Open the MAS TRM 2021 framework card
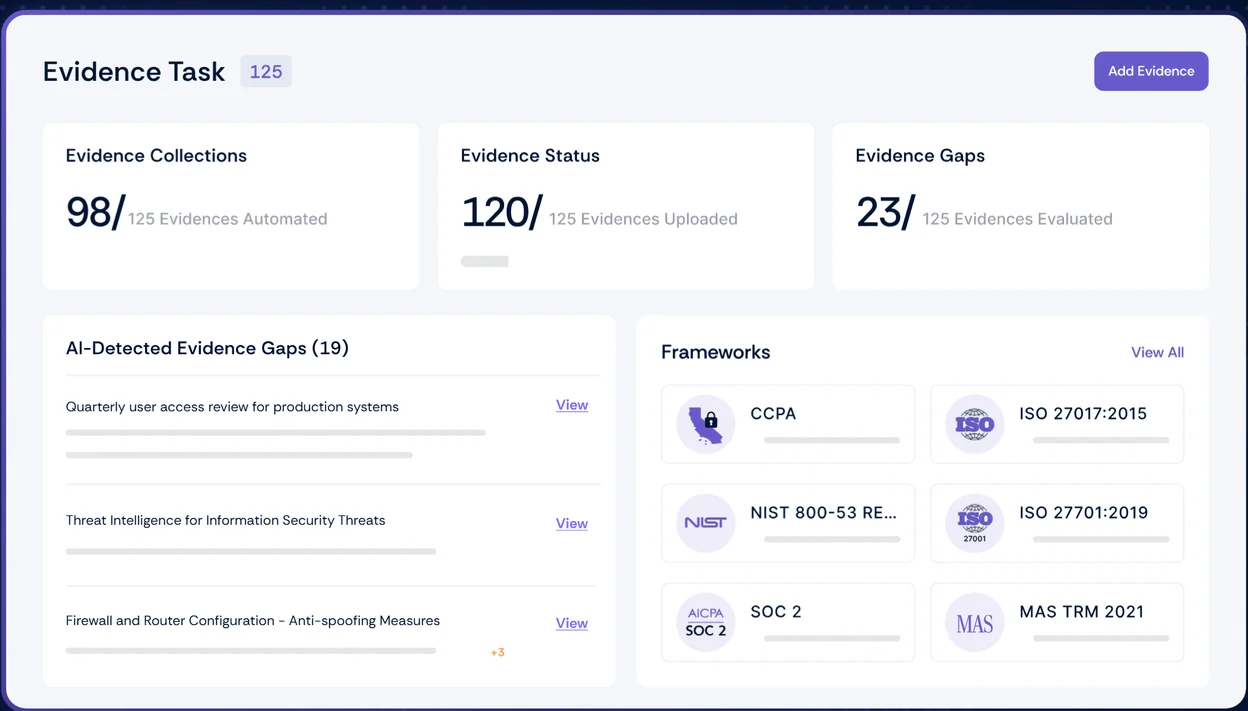 click(1057, 622)
